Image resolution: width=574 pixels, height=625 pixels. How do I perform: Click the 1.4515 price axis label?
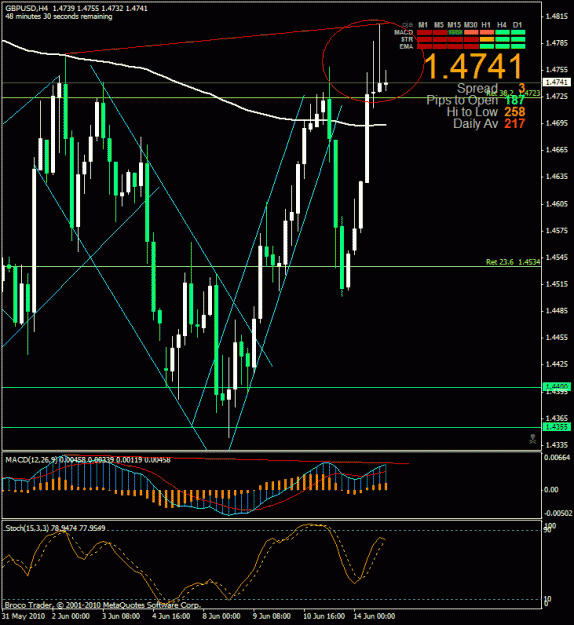[556, 284]
